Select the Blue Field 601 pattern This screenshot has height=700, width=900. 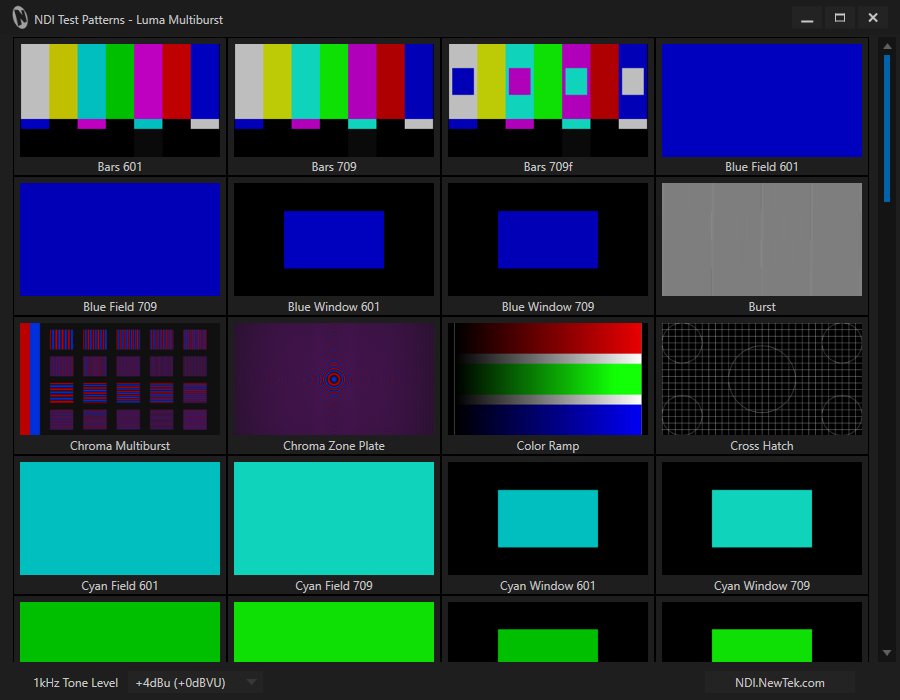(762, 100)
